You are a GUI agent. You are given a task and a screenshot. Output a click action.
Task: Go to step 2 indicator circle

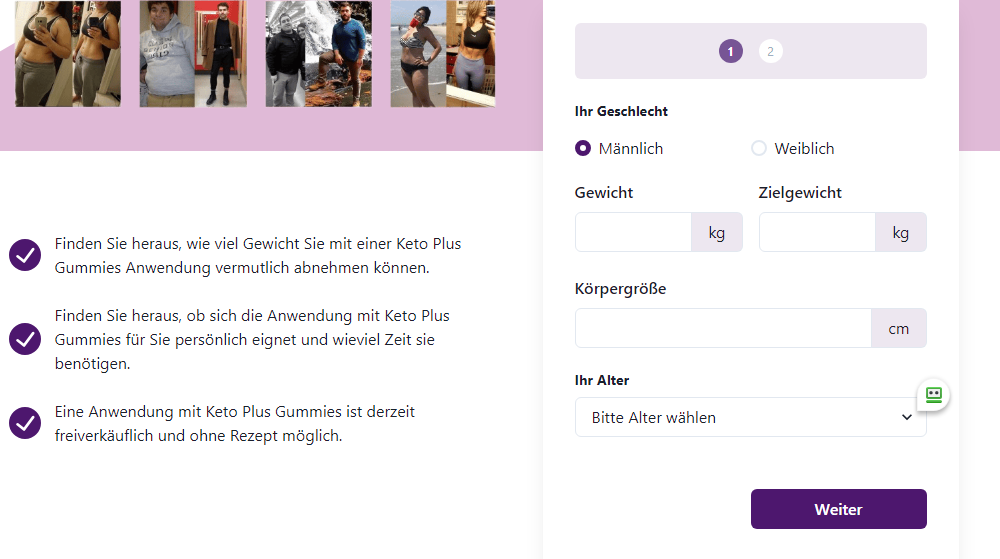770,51
